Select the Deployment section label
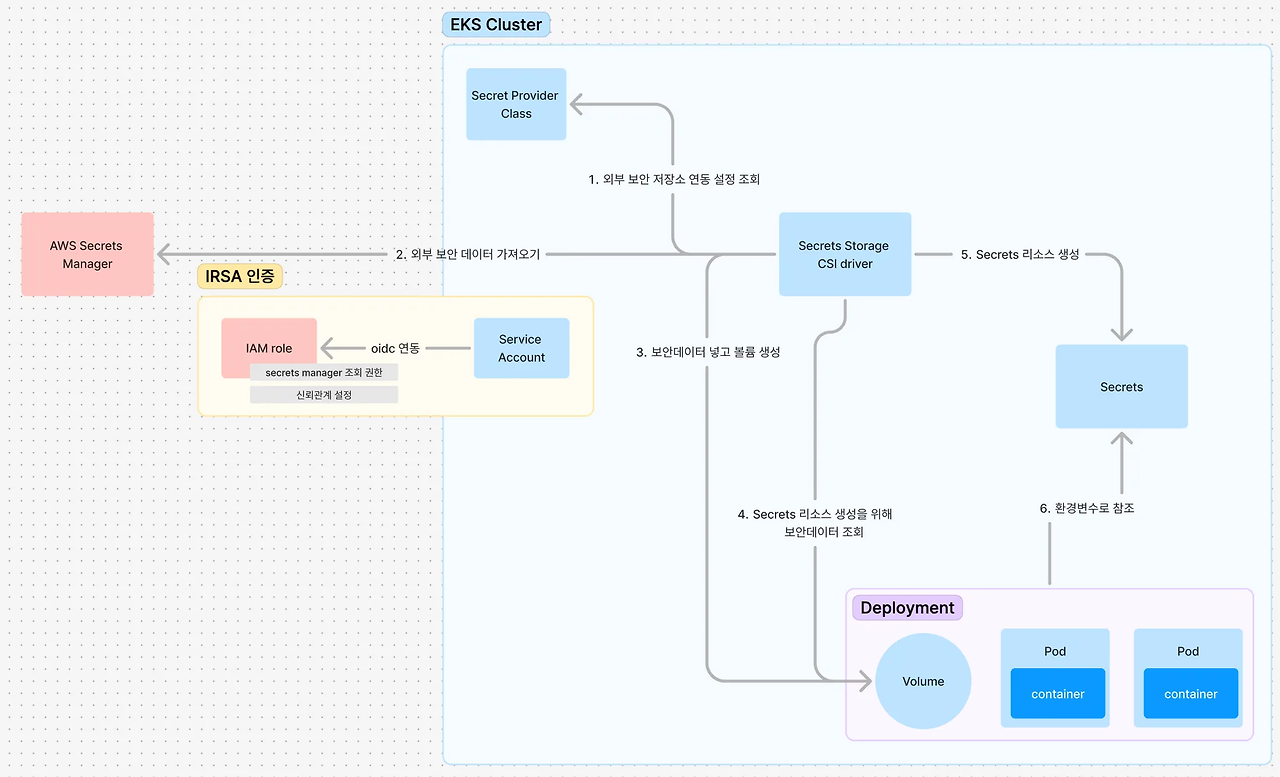This screenshot has height=777, width=1280. click(906, 607)
